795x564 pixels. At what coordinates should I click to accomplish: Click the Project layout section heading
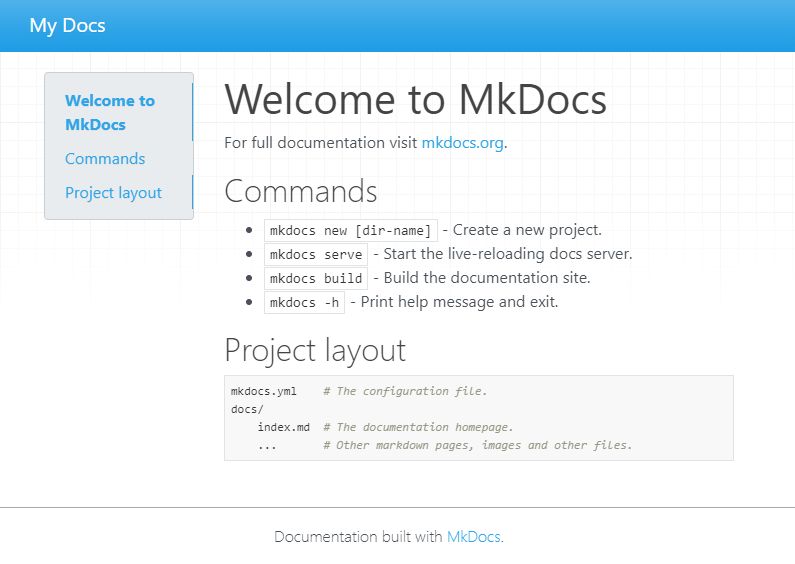coord(315,350)
